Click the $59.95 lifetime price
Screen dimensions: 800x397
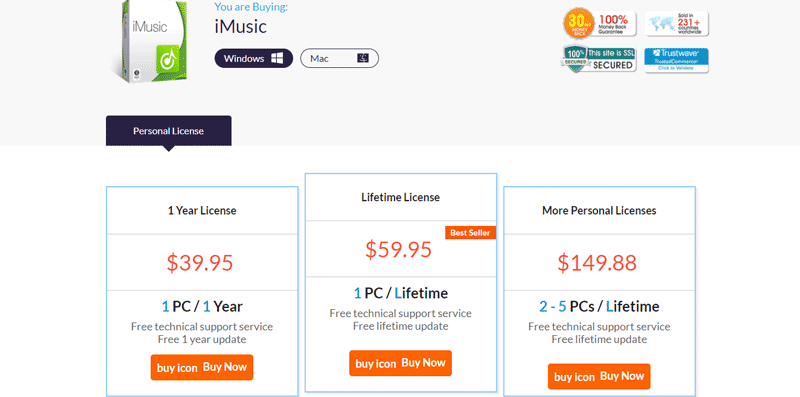[398, 249]
